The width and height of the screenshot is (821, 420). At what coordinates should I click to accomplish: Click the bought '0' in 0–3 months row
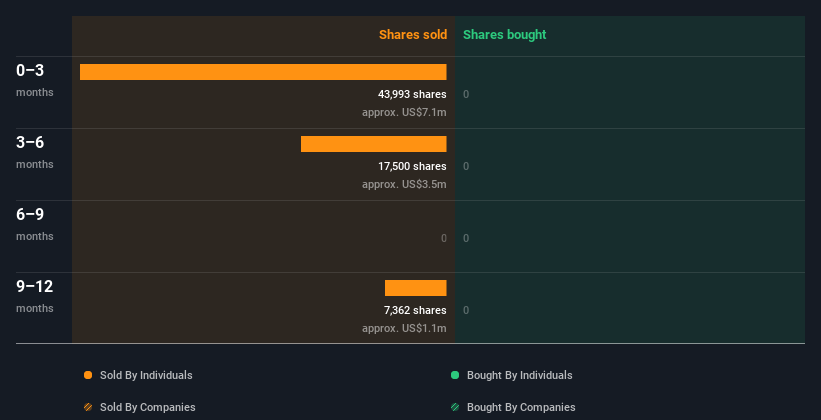466,94
